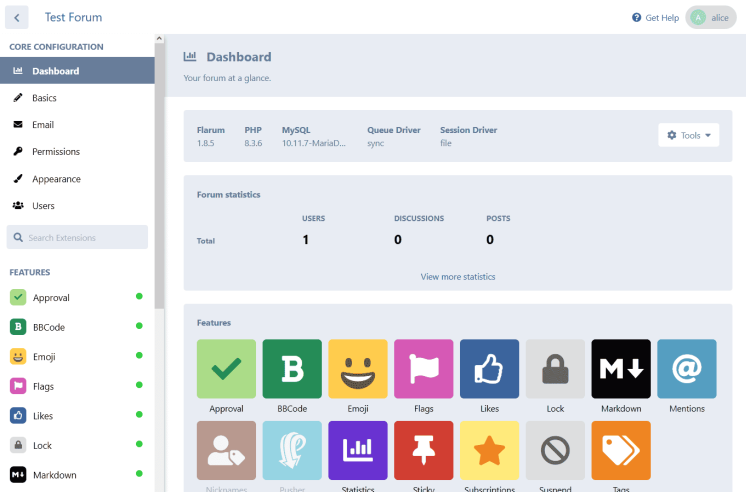Open the BBCode feature tile
The image size is (746, 492).
click(292, 369)
